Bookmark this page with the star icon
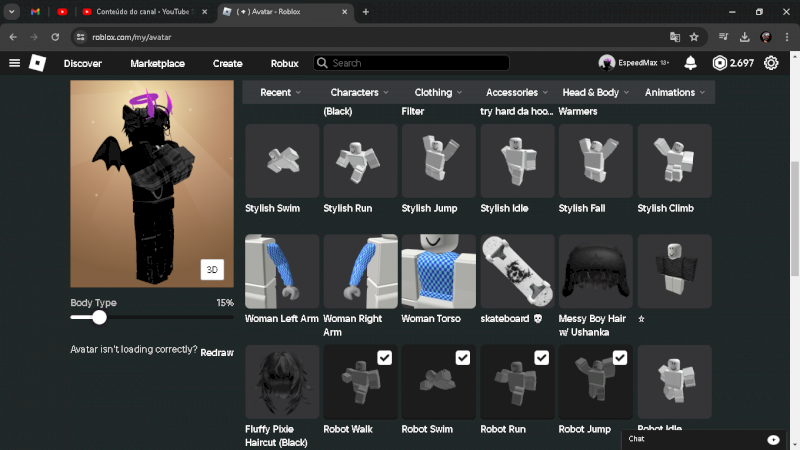 click(694, 37)
